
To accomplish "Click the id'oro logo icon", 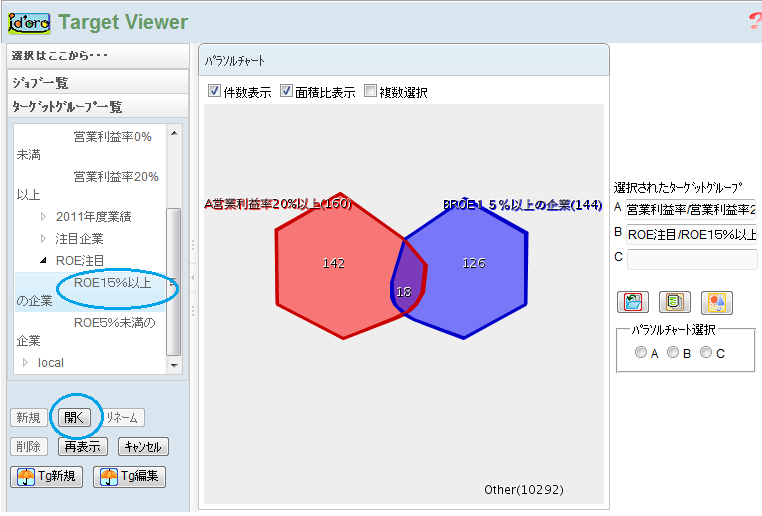I will coord(28,21).
